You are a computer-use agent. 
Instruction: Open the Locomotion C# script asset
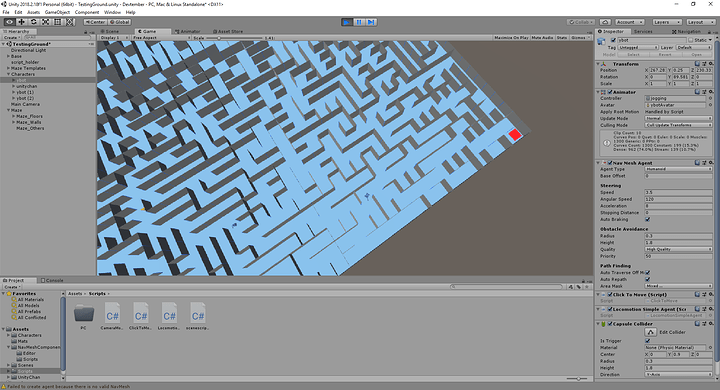pos(169,316)
